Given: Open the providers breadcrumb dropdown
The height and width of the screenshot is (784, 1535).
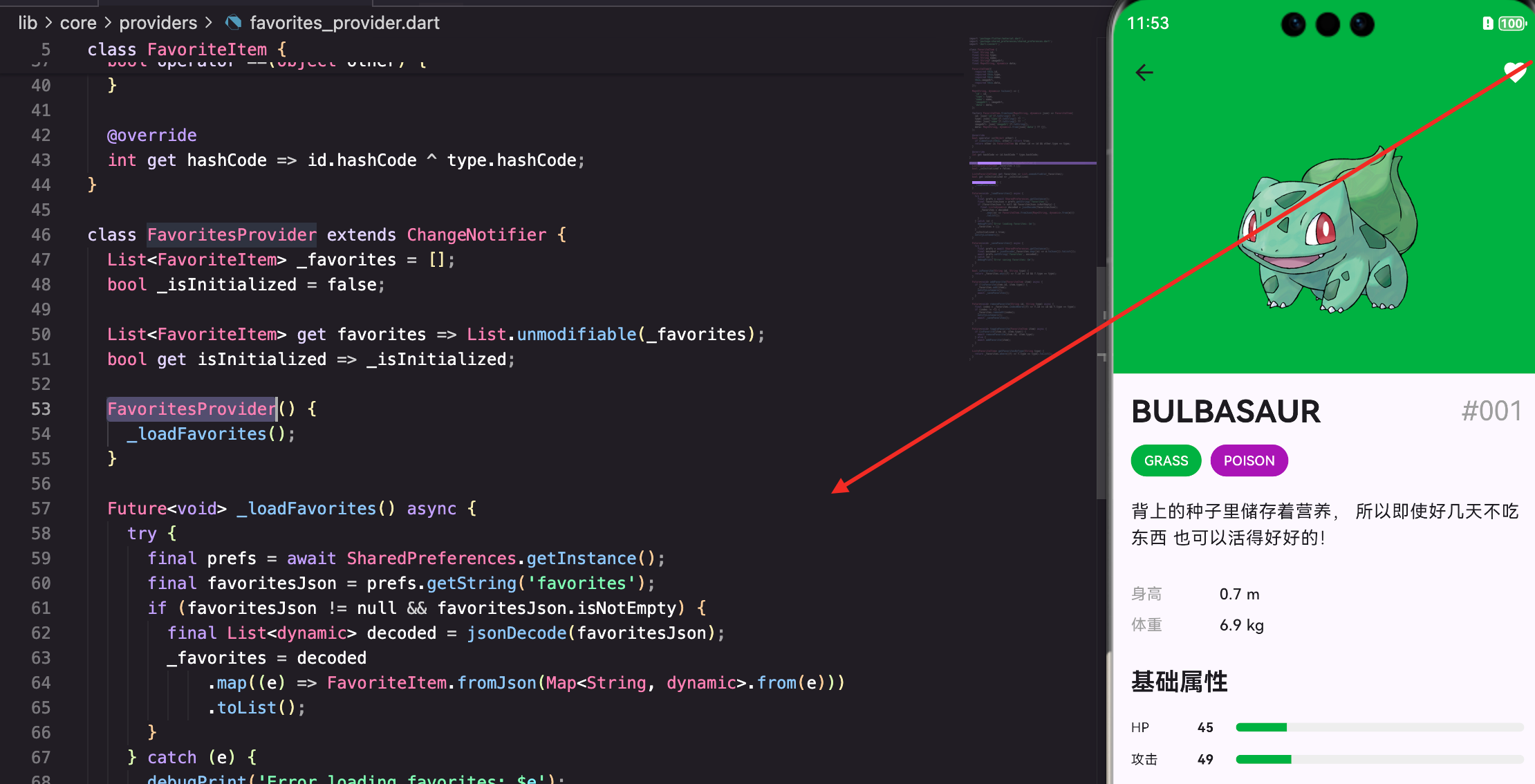Looking at the screenshot, I should coord(158,23).
